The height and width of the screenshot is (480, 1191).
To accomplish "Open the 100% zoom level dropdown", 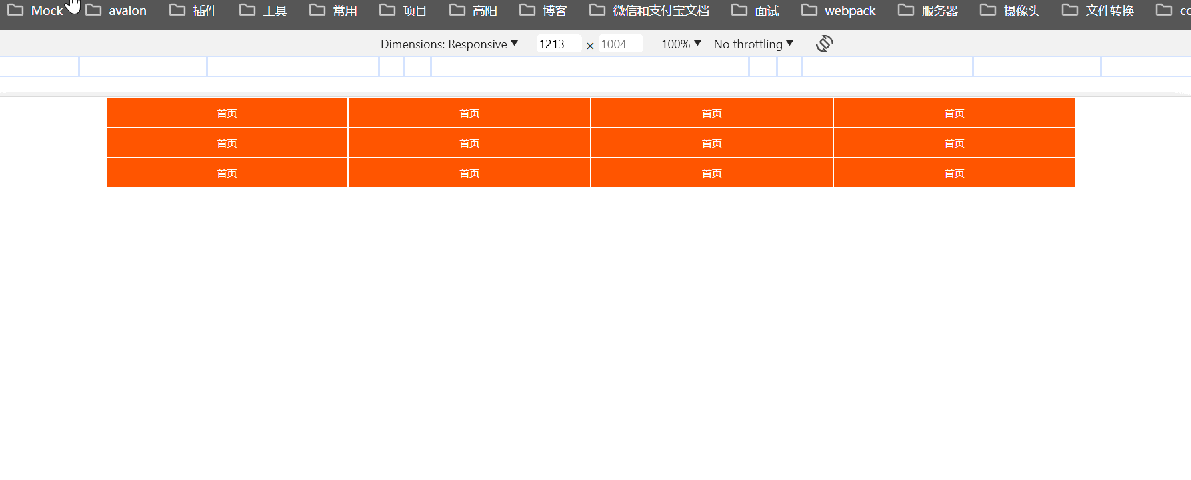I will 681,44.
